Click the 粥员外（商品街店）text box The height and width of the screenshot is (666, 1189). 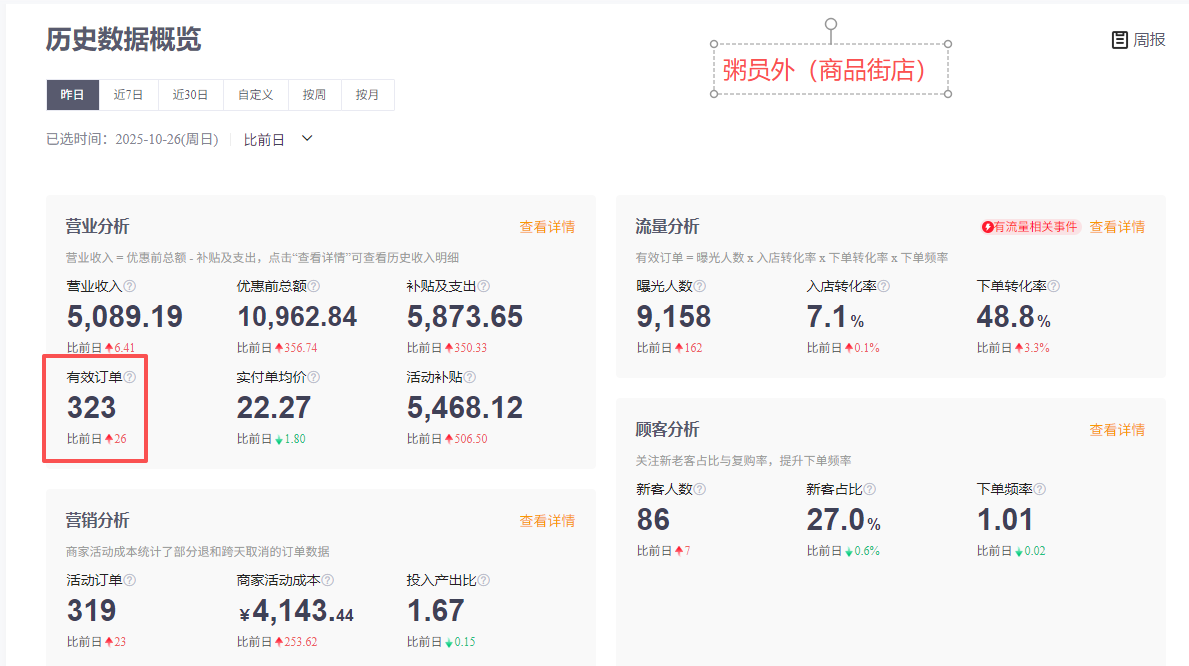pos(830,70)
